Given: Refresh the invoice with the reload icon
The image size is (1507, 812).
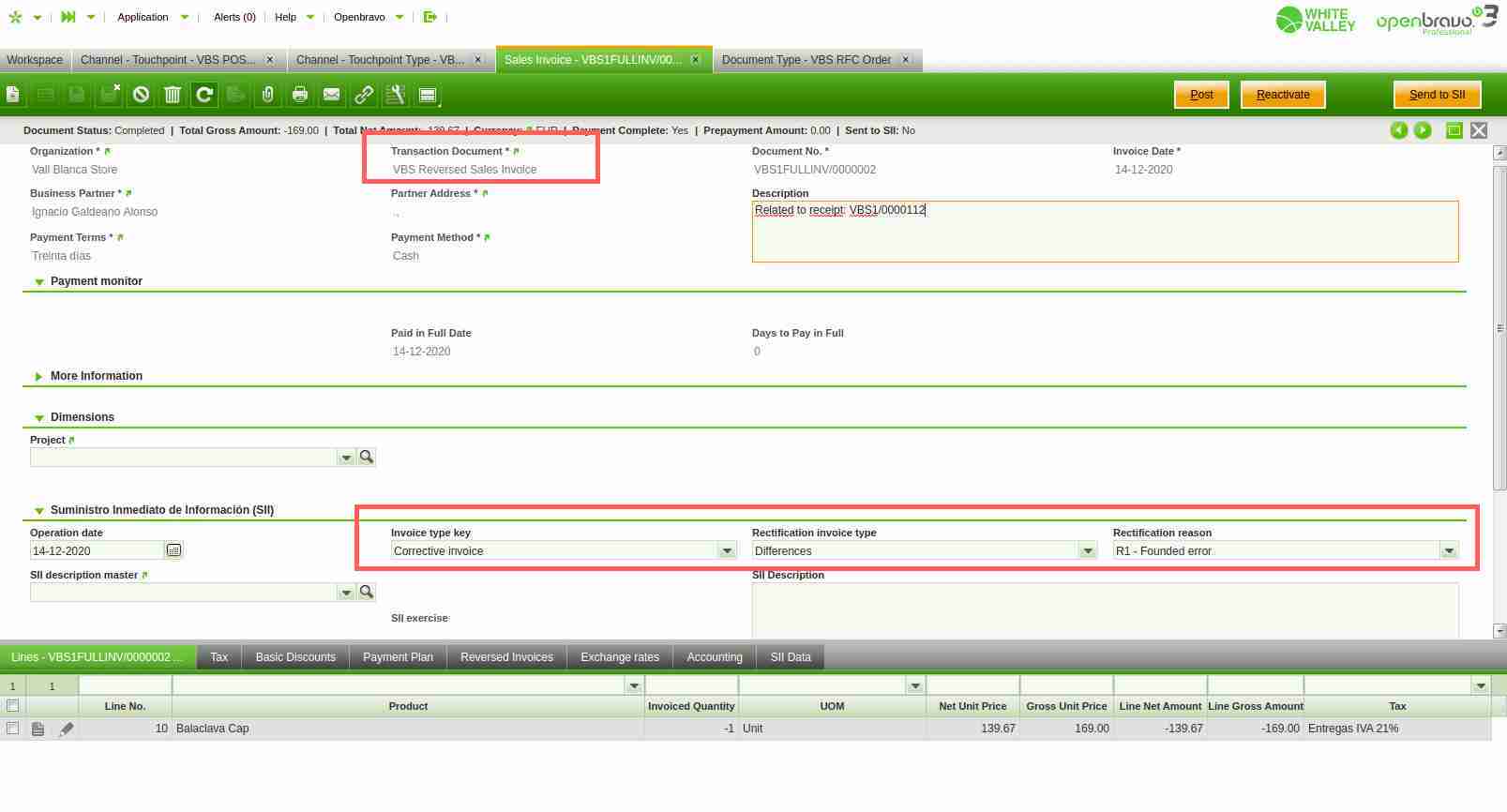Looking at the screenshot, I should [204, 95].
